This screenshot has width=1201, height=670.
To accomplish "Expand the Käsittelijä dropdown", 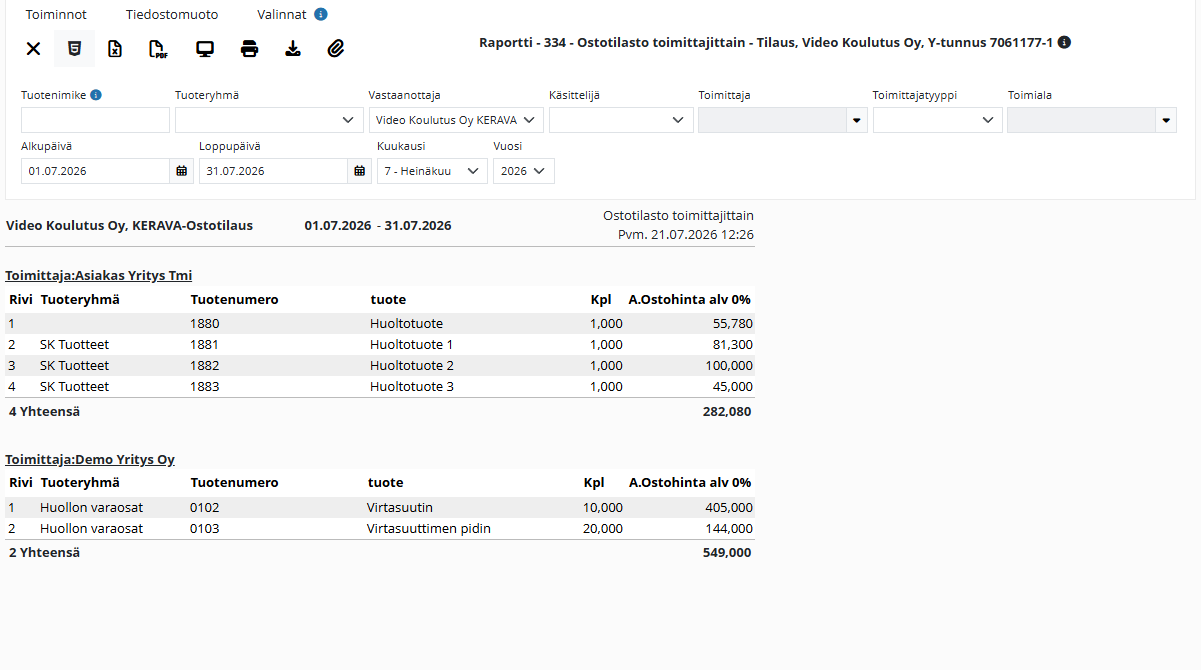I will click(x=621, y=120).
